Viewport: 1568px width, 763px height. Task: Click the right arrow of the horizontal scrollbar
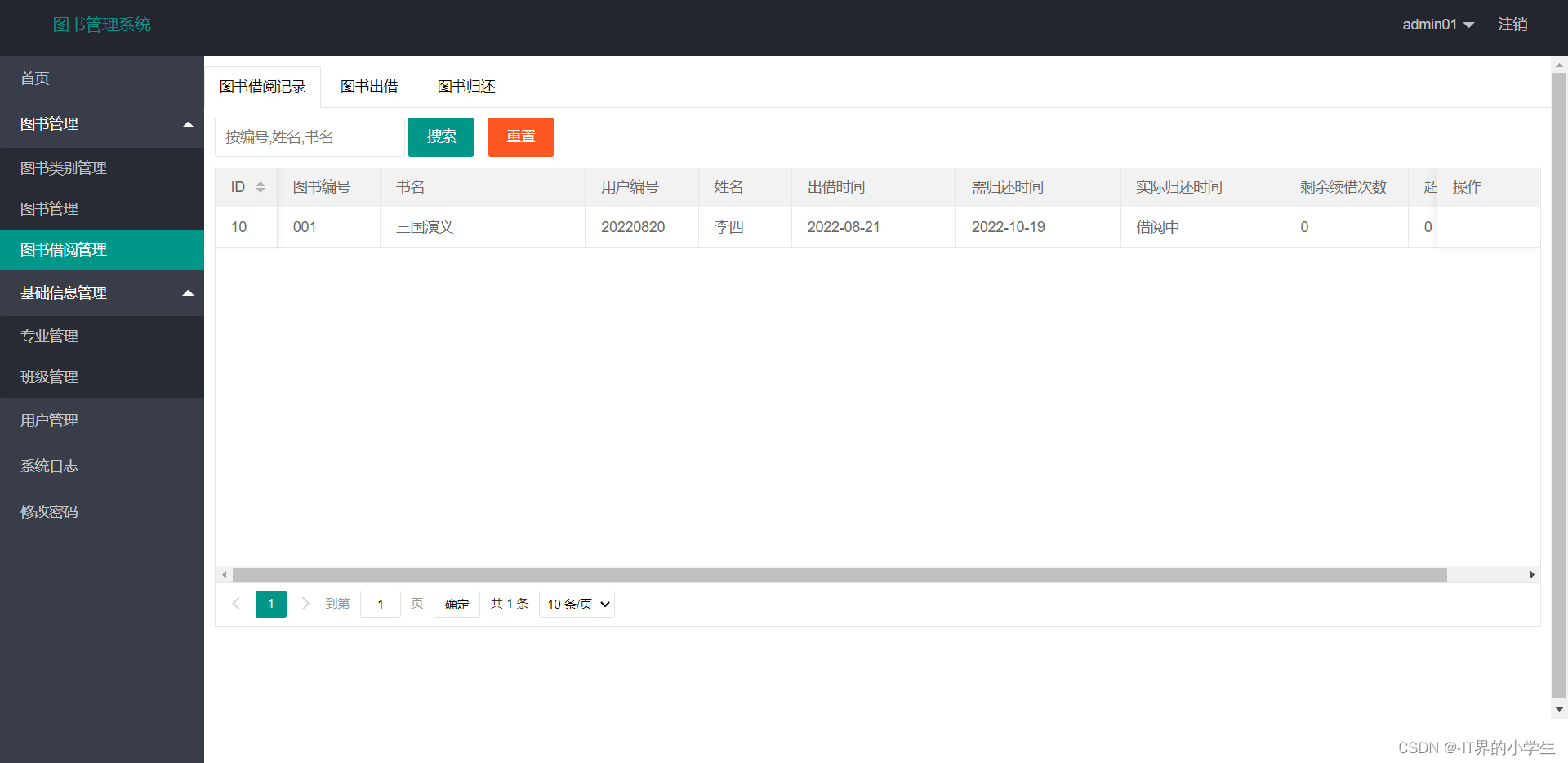pyautogui.click(x=1532, y=574)
